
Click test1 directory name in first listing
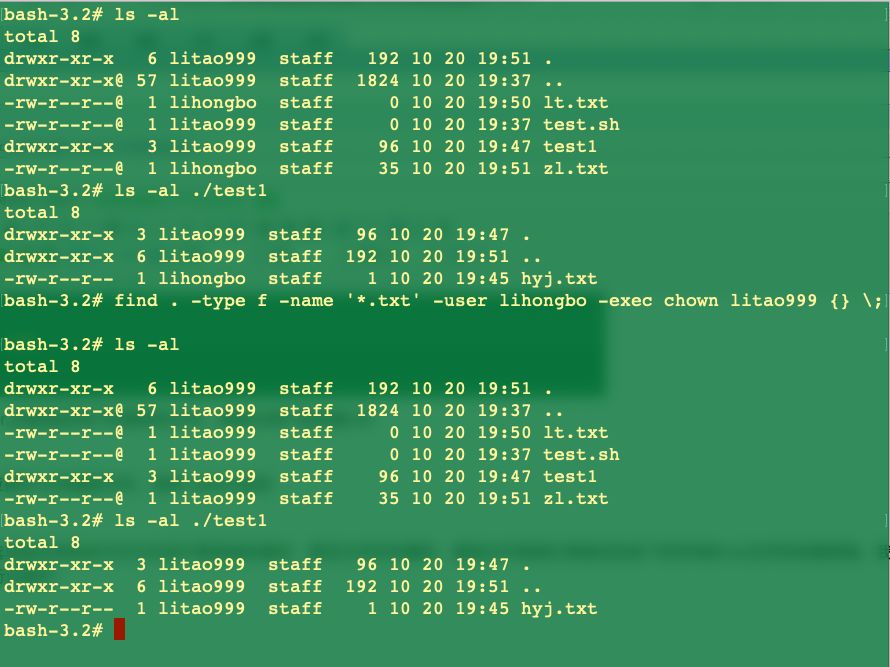coord(569,146)
